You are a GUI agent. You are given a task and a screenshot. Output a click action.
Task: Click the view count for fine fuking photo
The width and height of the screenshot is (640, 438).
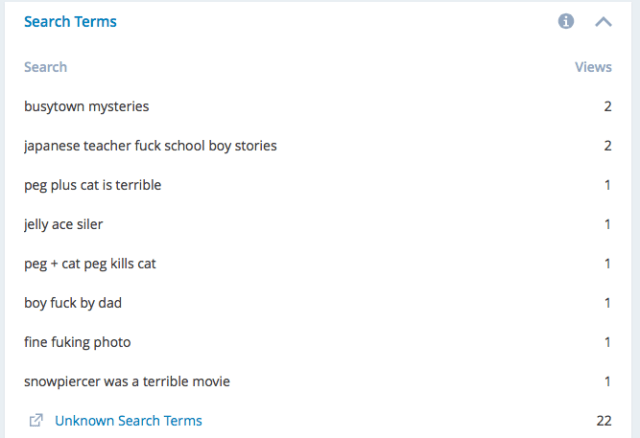pos(607,342)
